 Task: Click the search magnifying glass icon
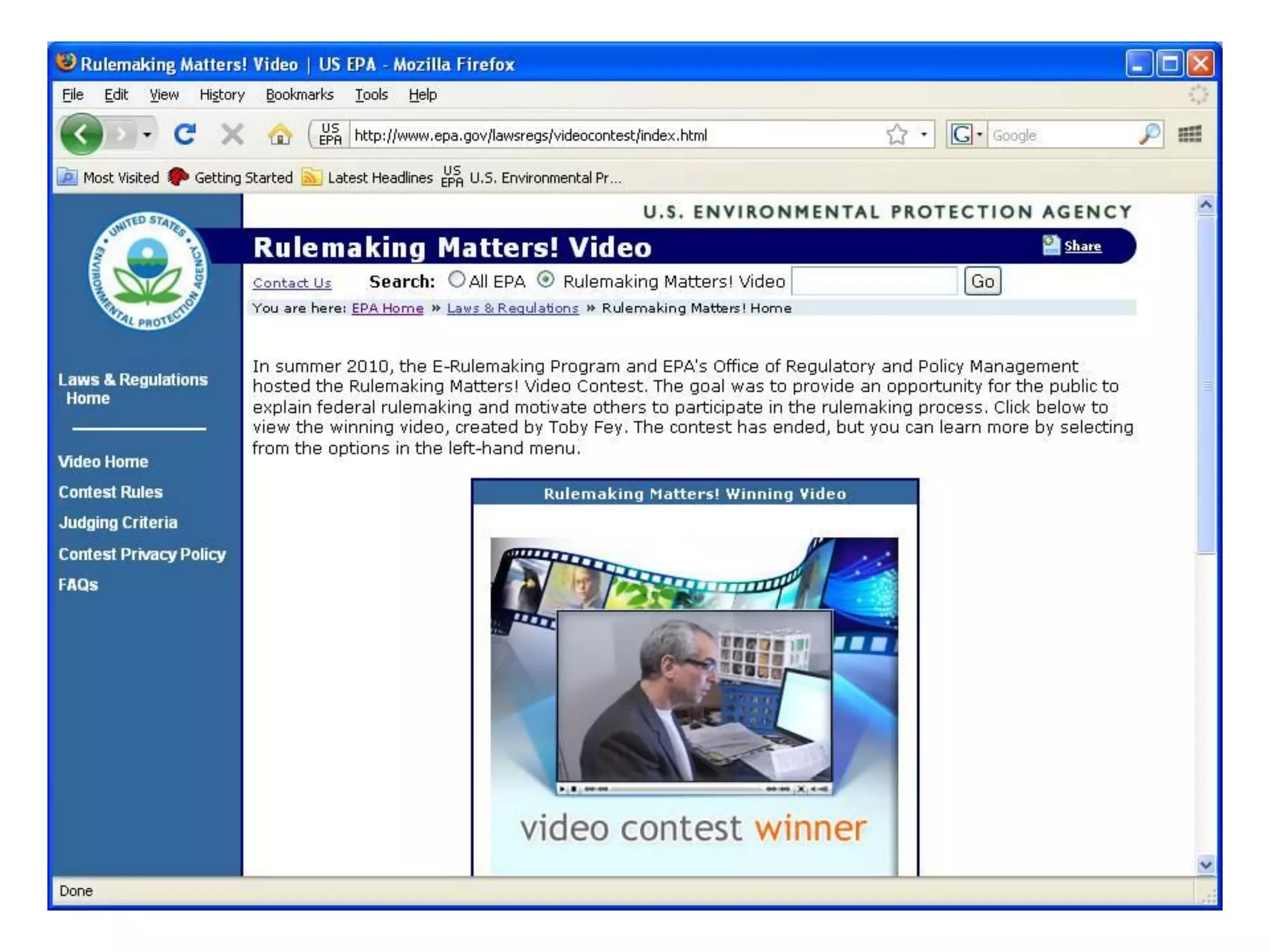click(1149, 134)
